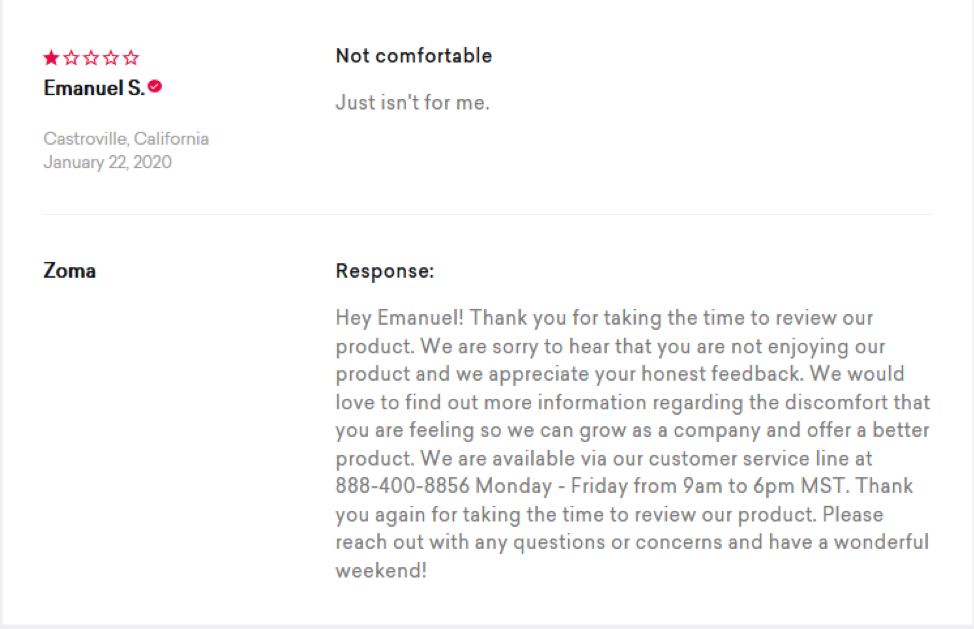Viewport: 974px width, 629px height.
Task: Click the fifth empty rating star
Action: (131, 58)
